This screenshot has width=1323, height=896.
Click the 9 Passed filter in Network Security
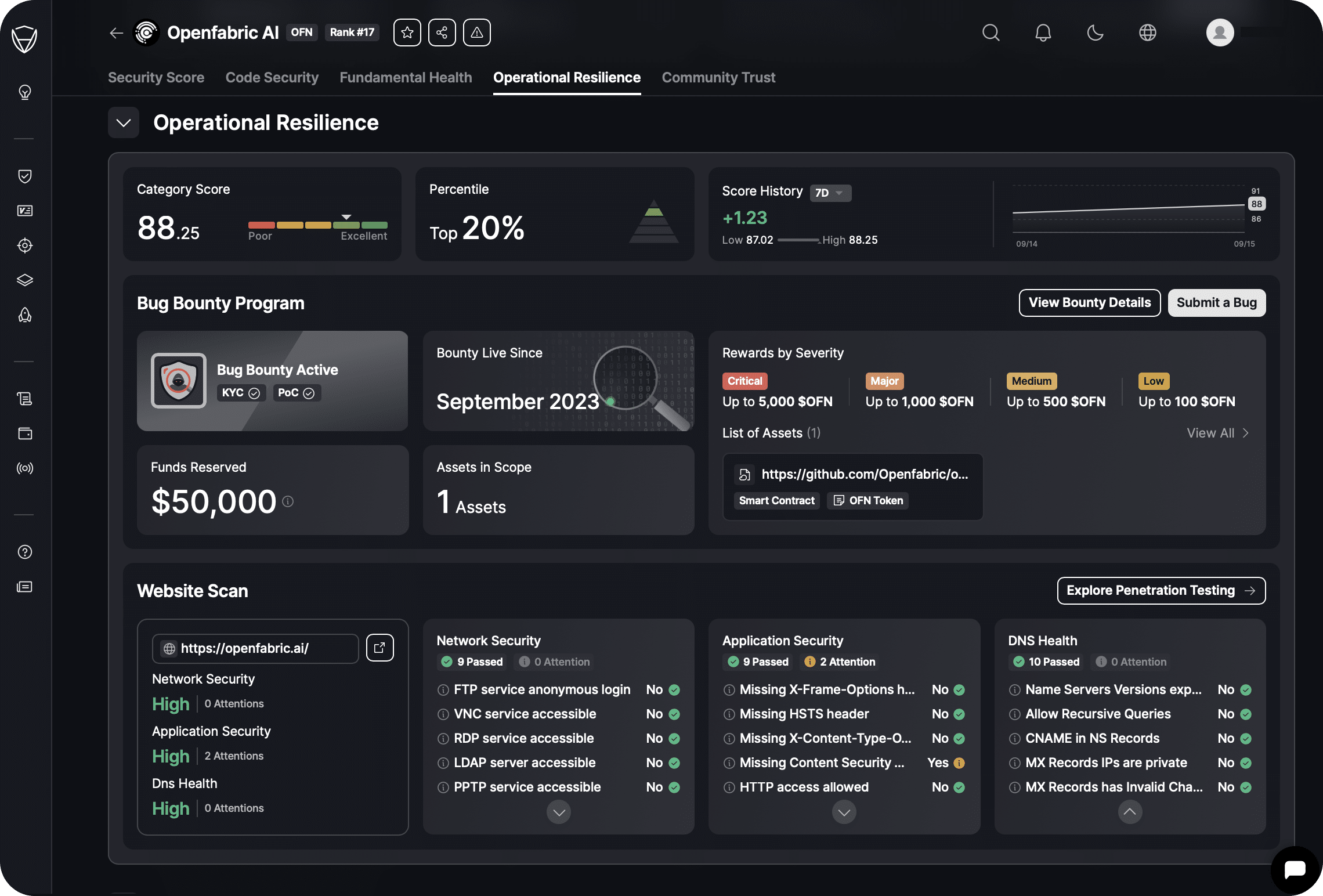coord(472,662)
